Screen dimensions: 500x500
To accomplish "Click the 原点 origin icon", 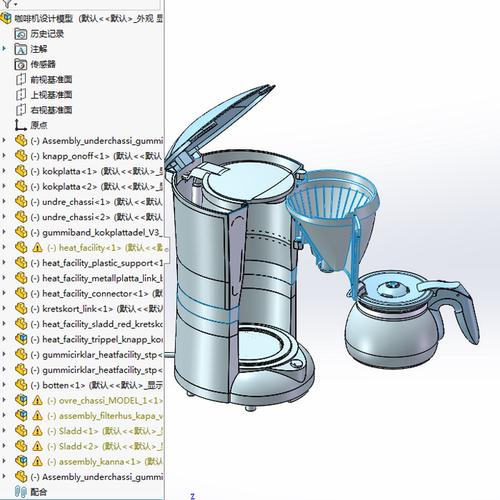I will (21, 125).
